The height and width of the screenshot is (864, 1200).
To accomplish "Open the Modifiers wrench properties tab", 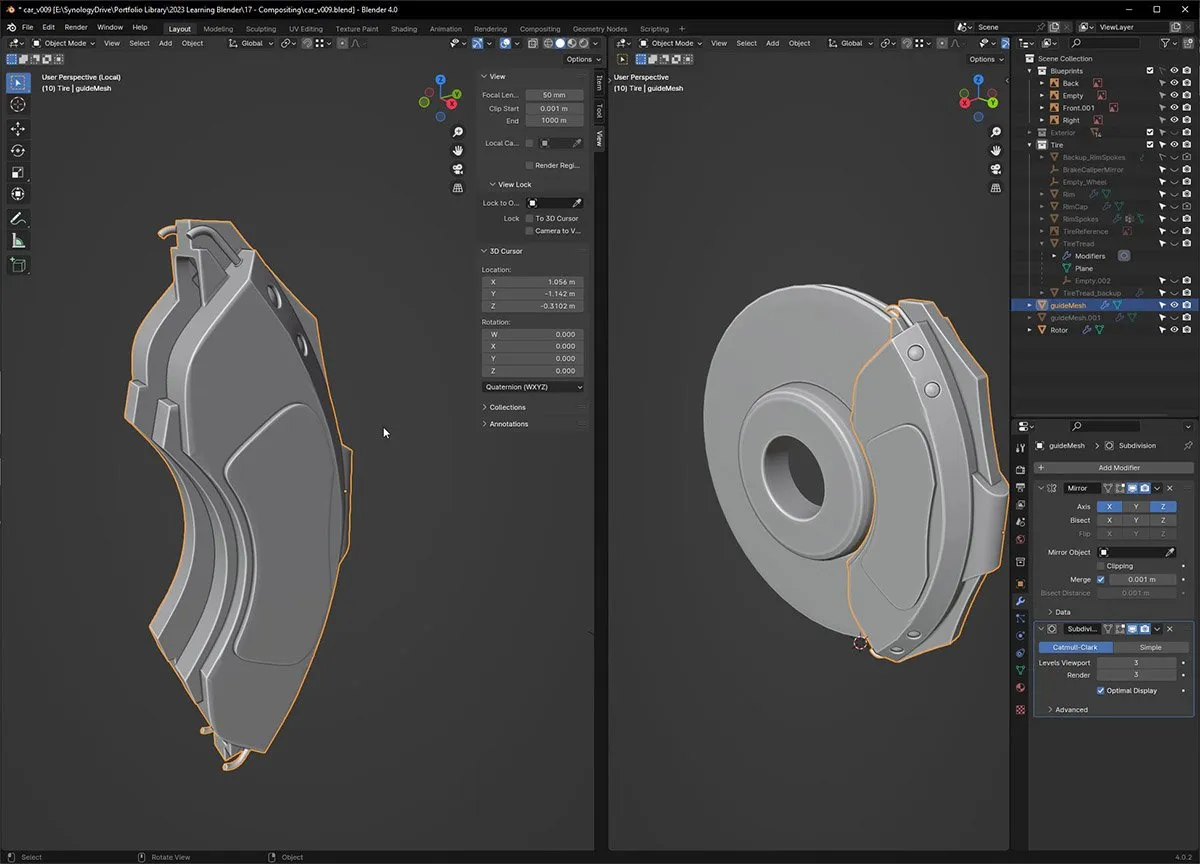I will pos(1020,601).
